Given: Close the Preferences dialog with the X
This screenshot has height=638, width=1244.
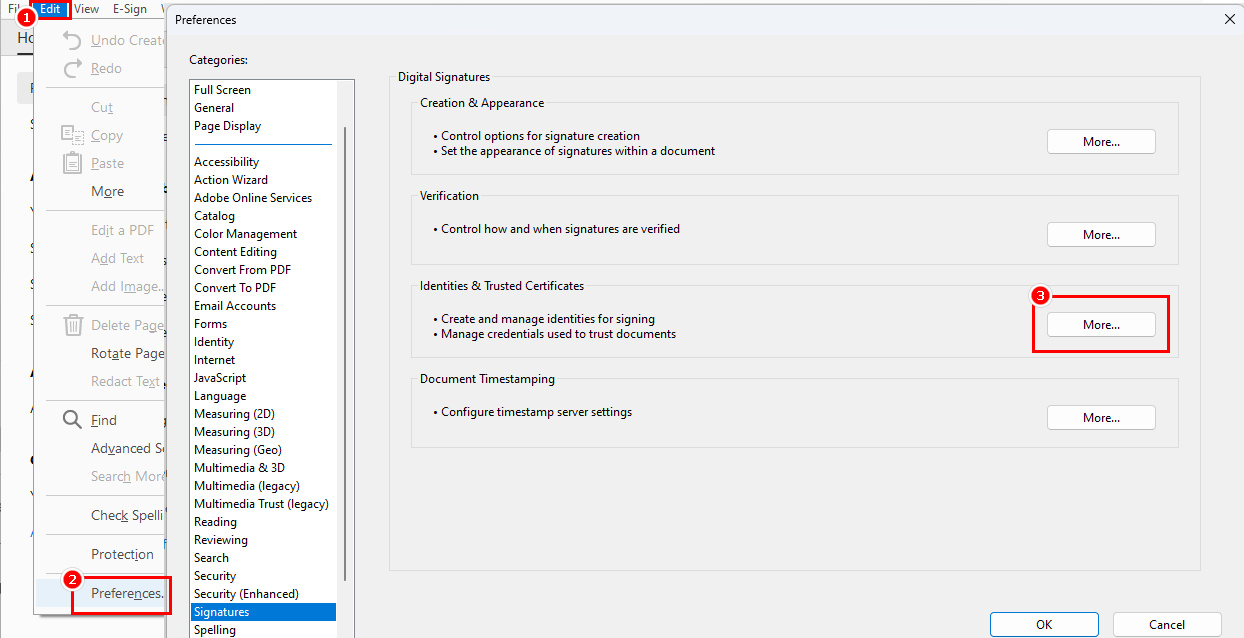Looking at the screenshot, I should point(1229,19).
